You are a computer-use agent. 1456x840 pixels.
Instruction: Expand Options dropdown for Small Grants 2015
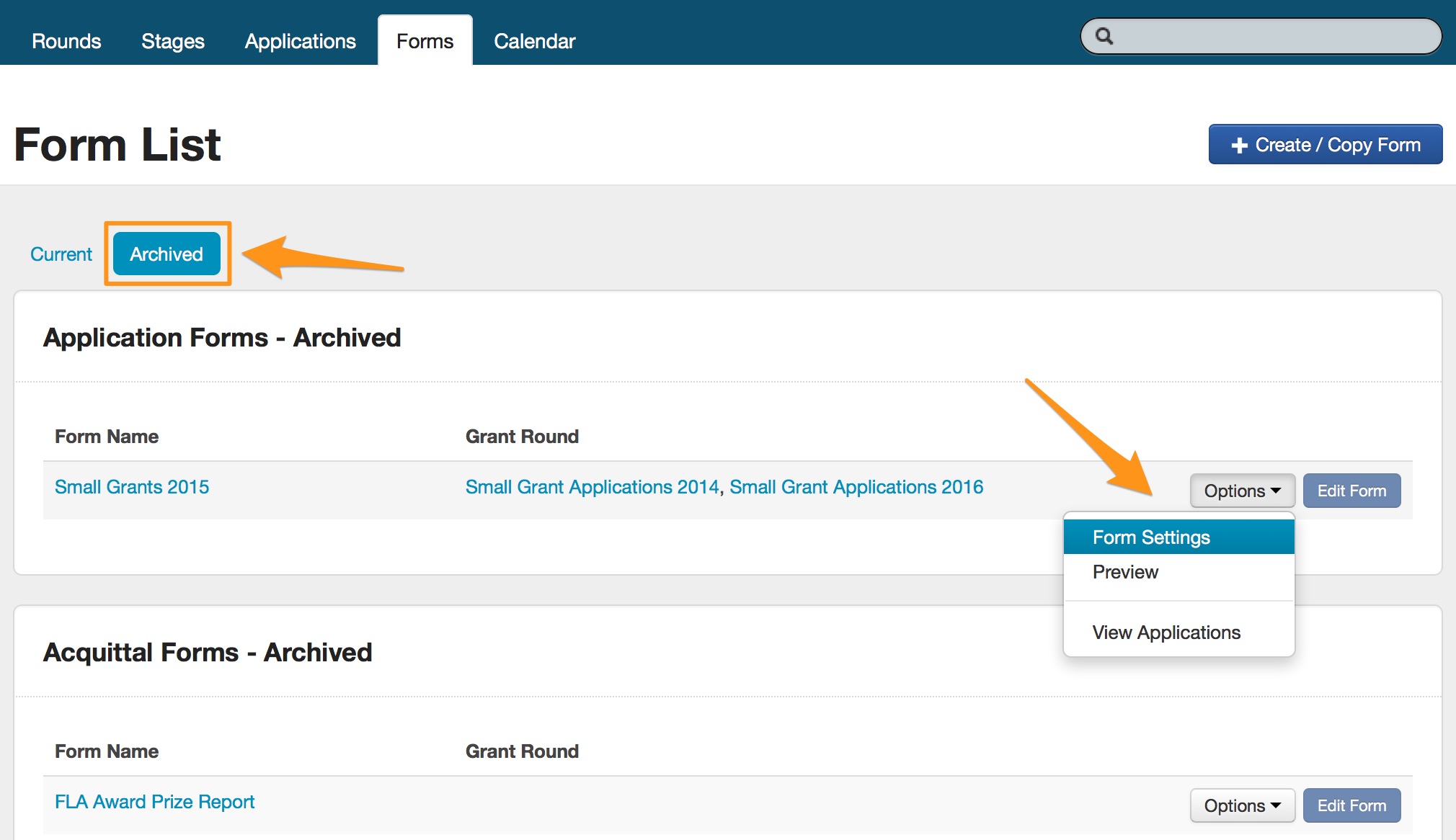(1242, 491)
